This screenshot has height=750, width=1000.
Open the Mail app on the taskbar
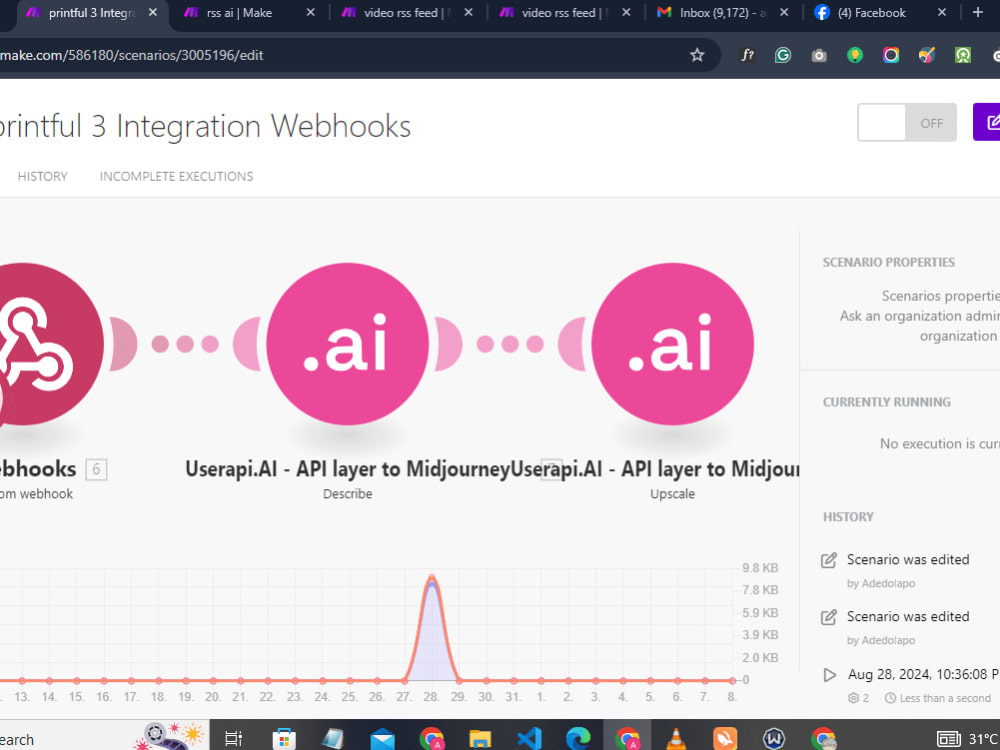pyautogui.click(x=382, y=739)
